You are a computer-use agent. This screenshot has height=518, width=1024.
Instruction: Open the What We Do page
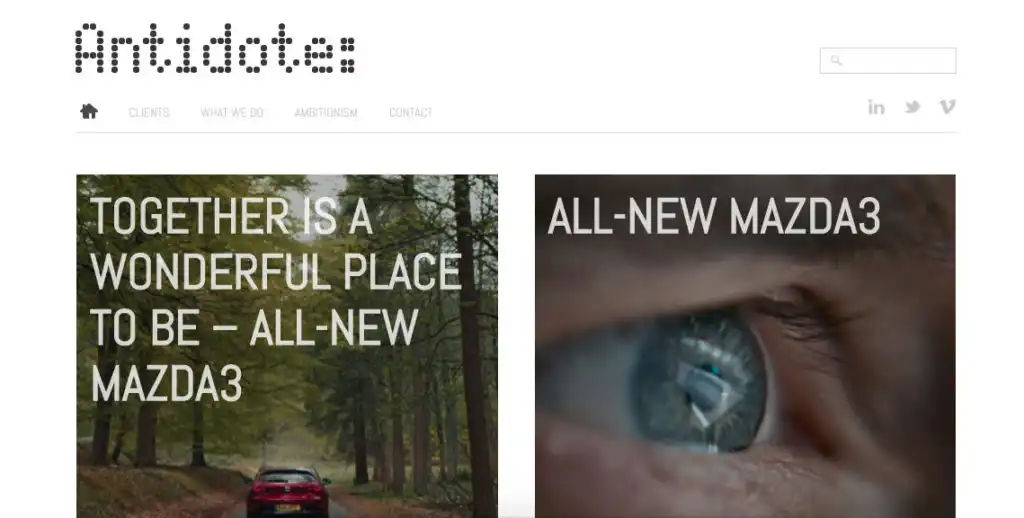click(x=232, y=112)
